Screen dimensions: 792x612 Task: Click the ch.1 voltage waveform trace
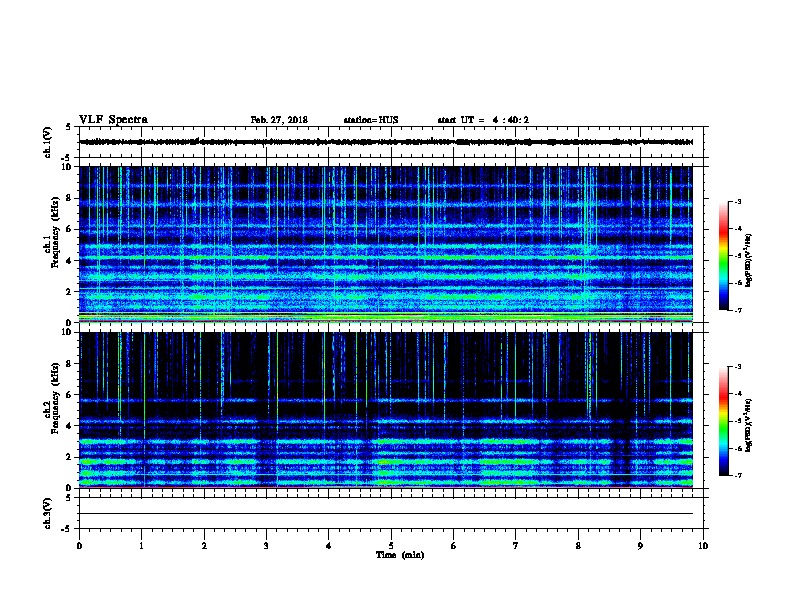coord(386,142)
